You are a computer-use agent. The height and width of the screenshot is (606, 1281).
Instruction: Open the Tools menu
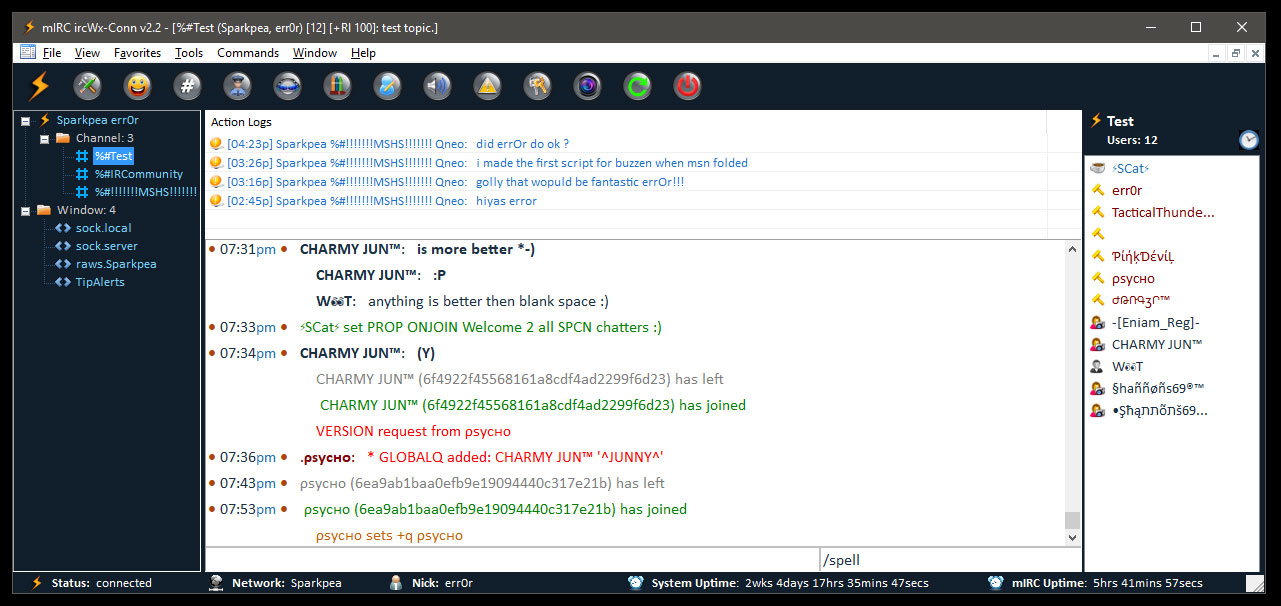[x=188, y=53]
